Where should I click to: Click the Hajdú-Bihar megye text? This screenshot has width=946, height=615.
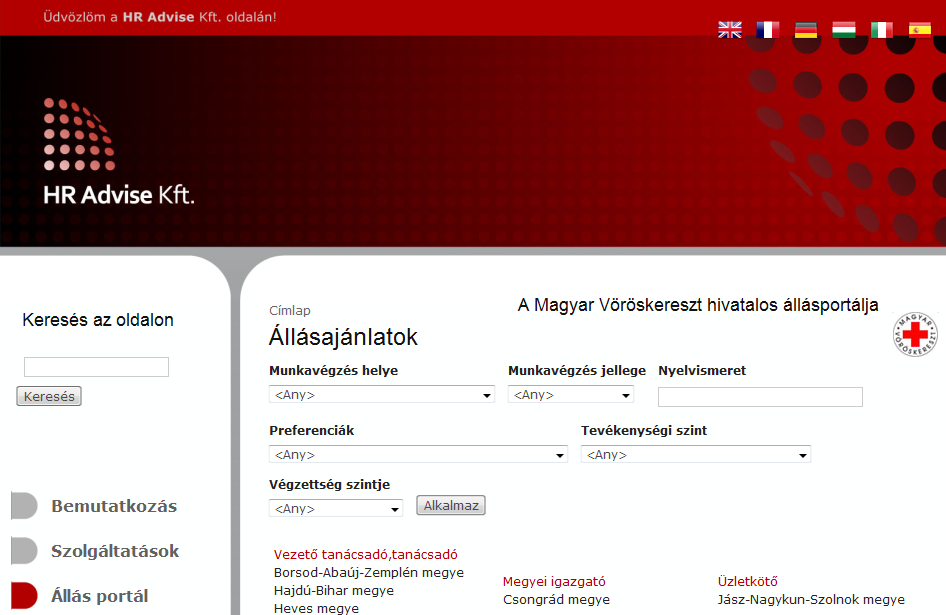(x=334, y=590)
